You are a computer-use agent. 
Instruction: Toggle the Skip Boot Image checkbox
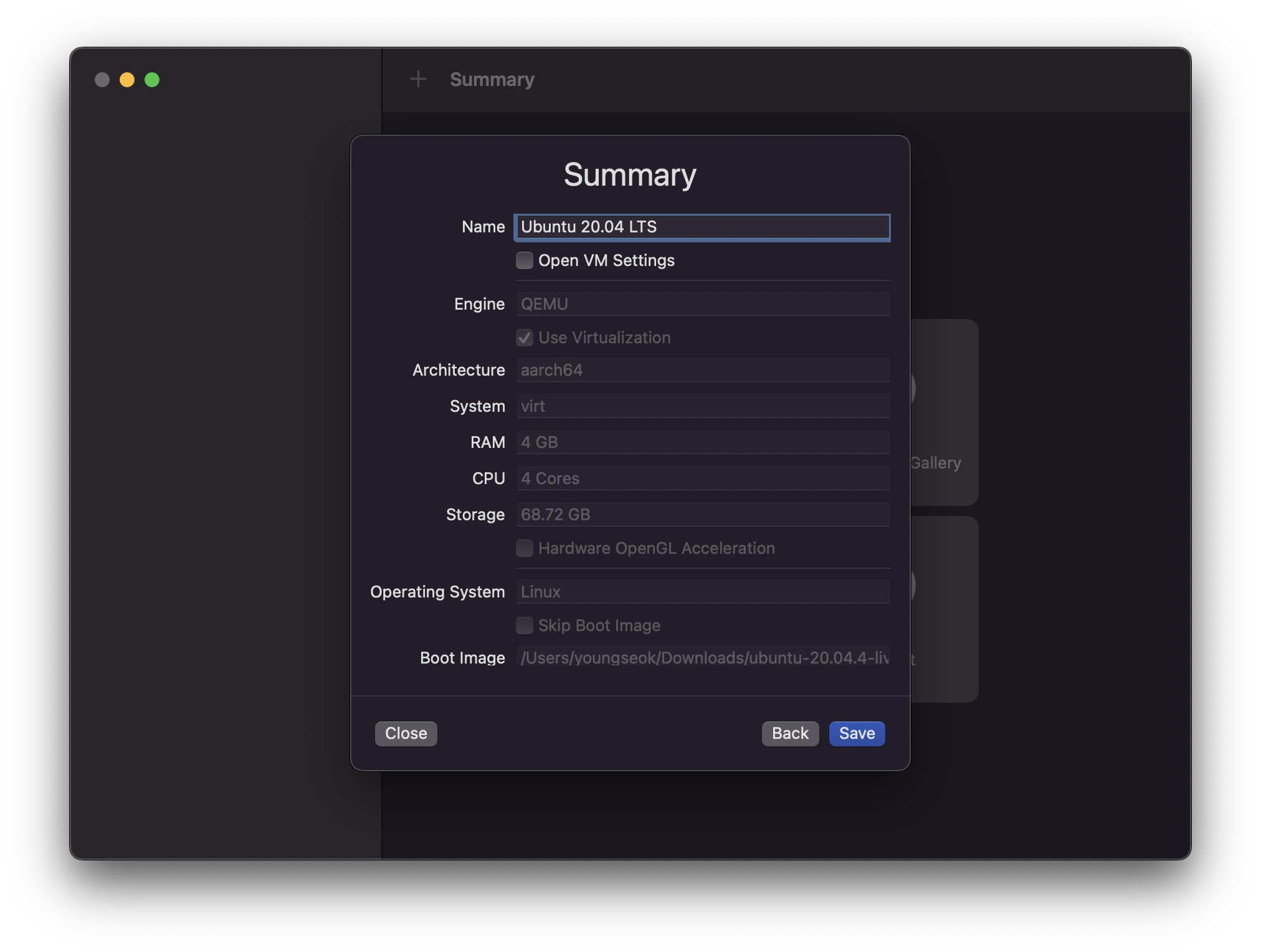(x=525, y=626)
